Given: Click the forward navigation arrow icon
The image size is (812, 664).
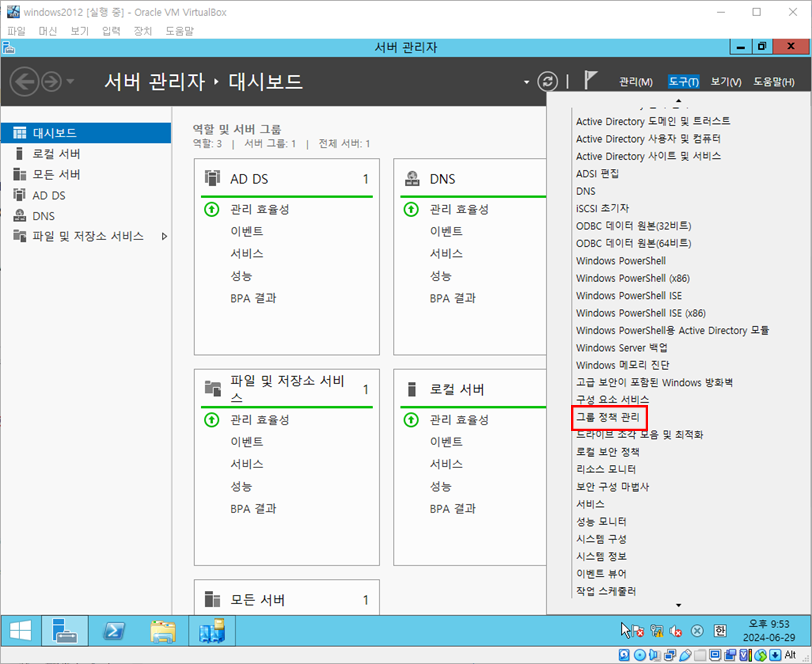Looking at the screenshot, I should coord(51,81).
